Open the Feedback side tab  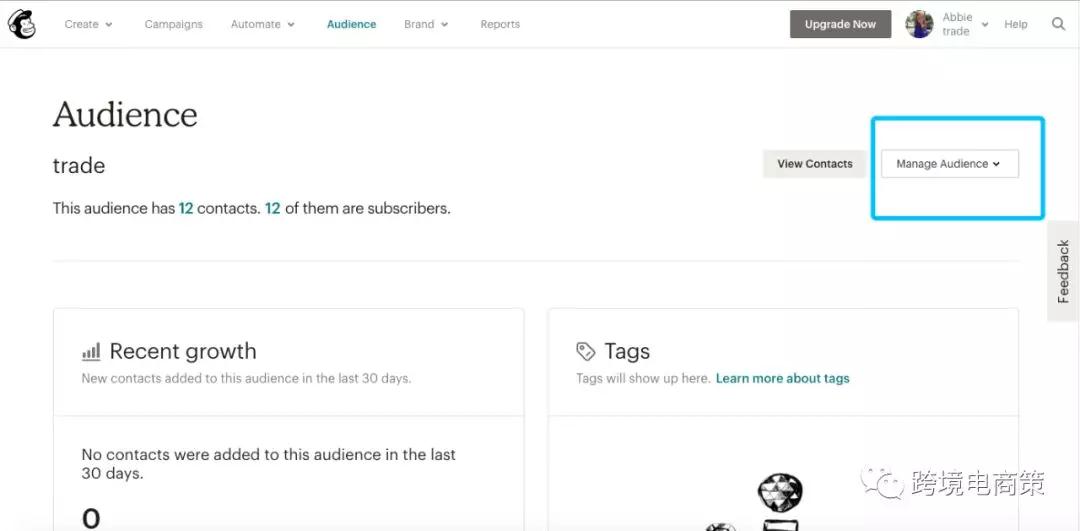point(1063,271)
